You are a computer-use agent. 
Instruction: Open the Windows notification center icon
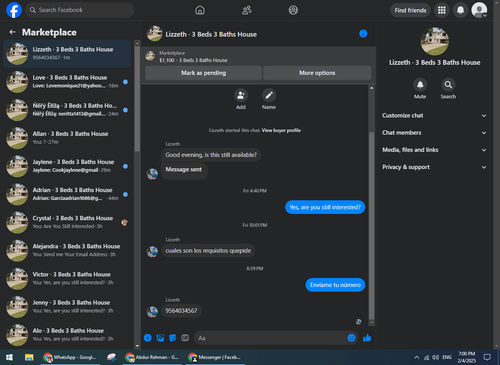coord(487,357)
